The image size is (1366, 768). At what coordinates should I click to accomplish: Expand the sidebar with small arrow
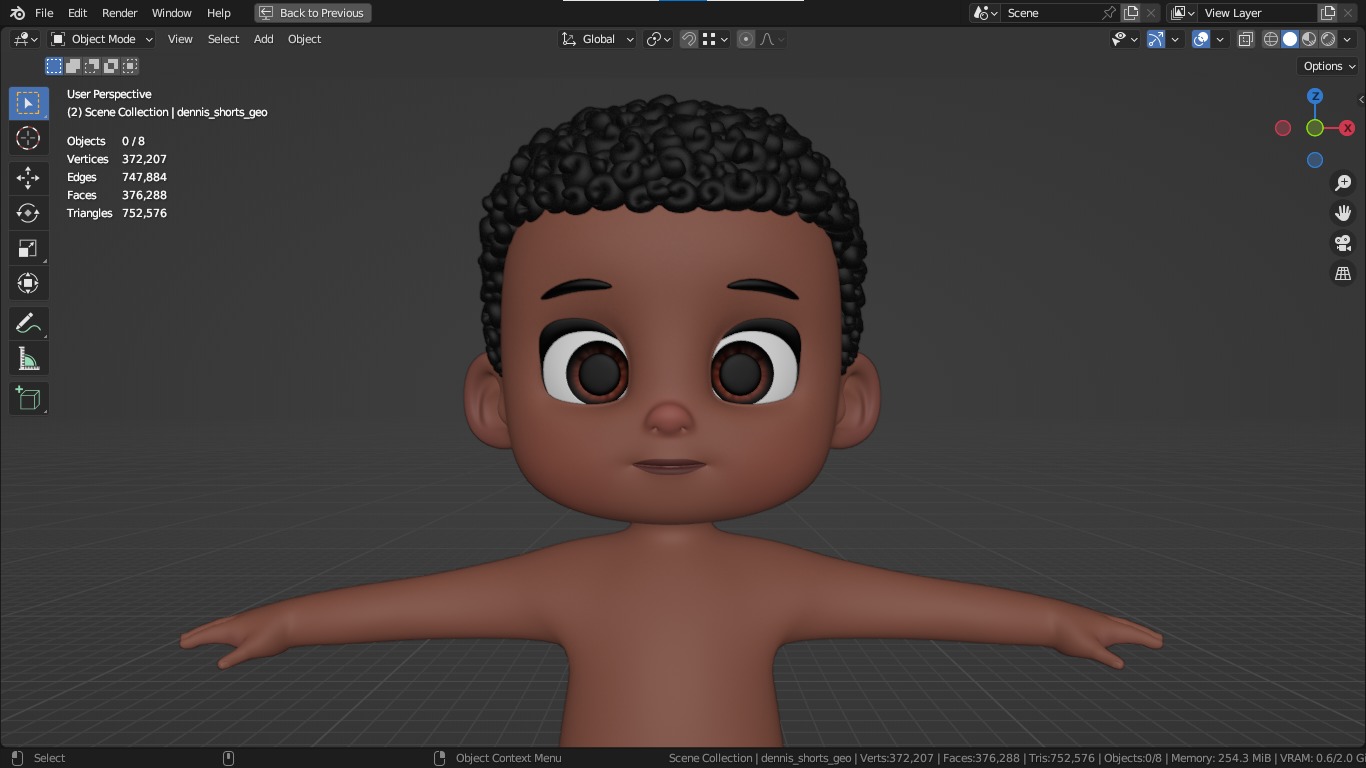click(x=1361, y=100)
